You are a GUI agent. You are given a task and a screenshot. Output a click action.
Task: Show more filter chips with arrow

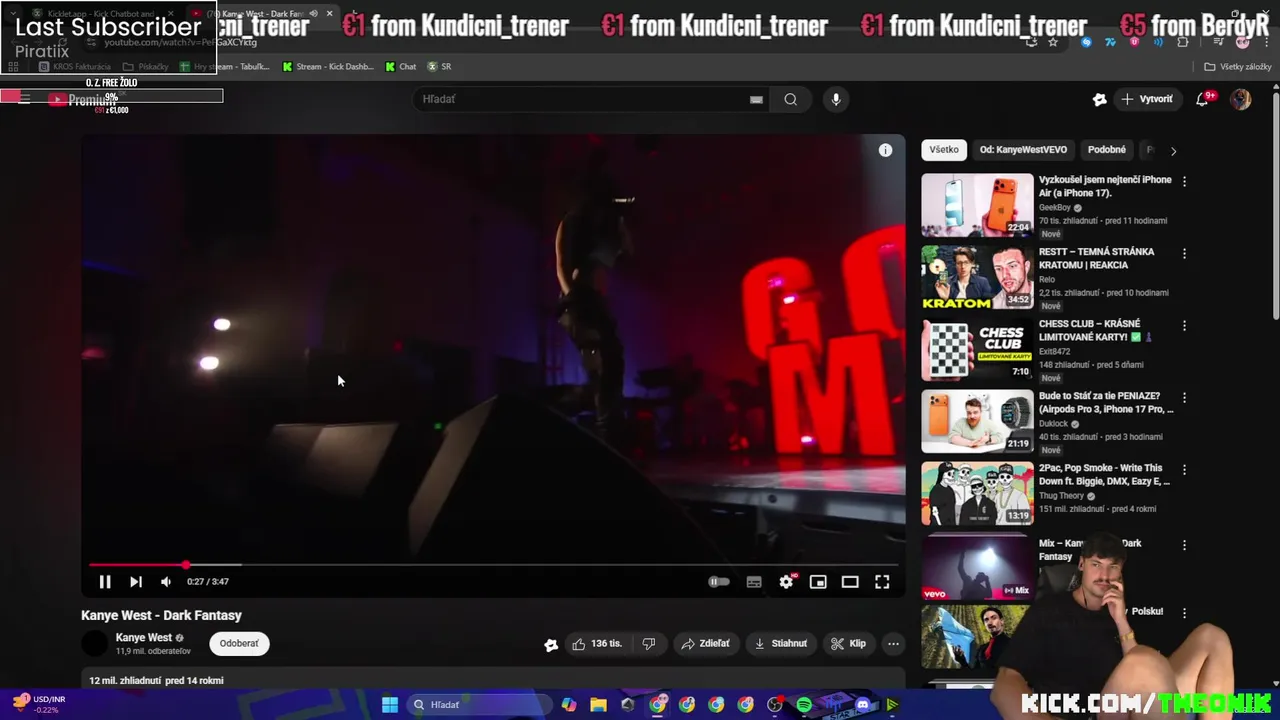point(1173,151)
